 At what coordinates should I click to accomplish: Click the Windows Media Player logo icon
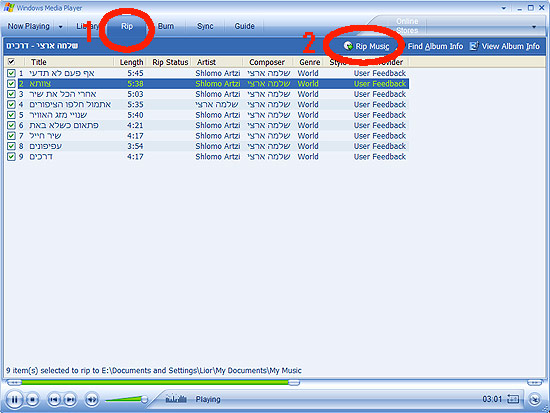(x=9, y=7)
